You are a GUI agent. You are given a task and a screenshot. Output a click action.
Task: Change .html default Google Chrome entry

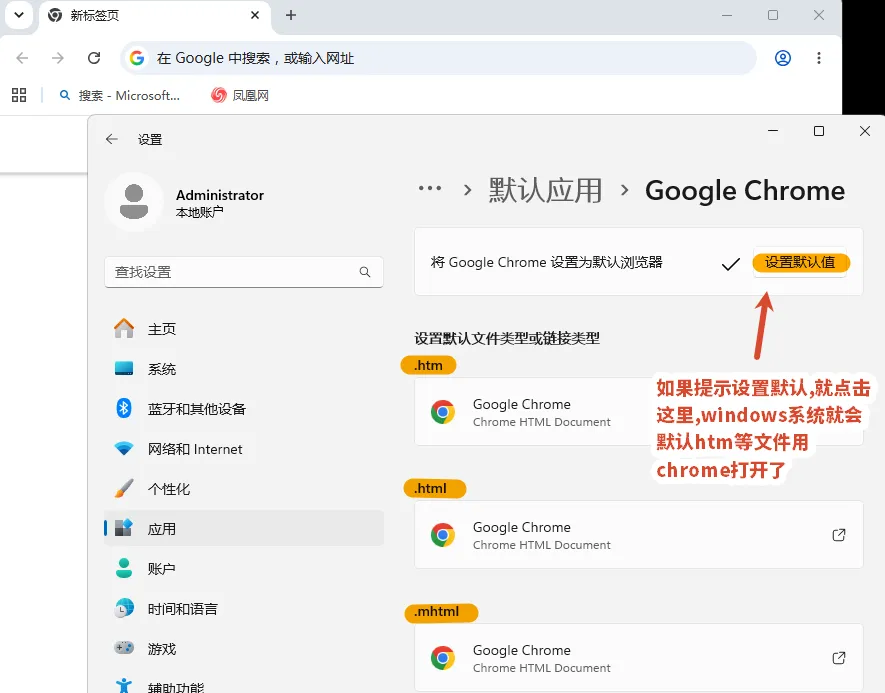[x=639, y=534]
